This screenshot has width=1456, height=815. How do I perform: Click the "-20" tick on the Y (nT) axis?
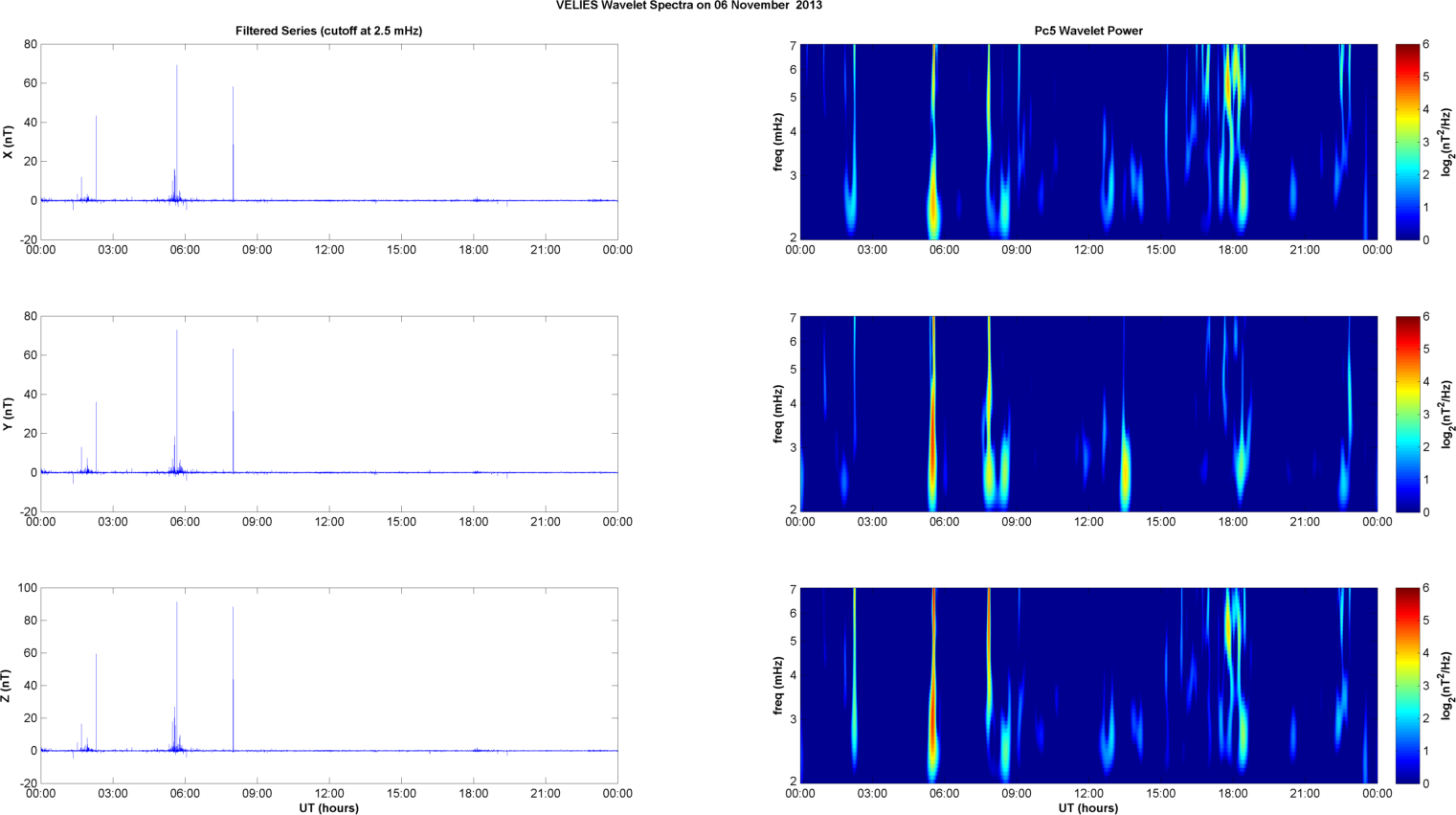coord(30,511)
